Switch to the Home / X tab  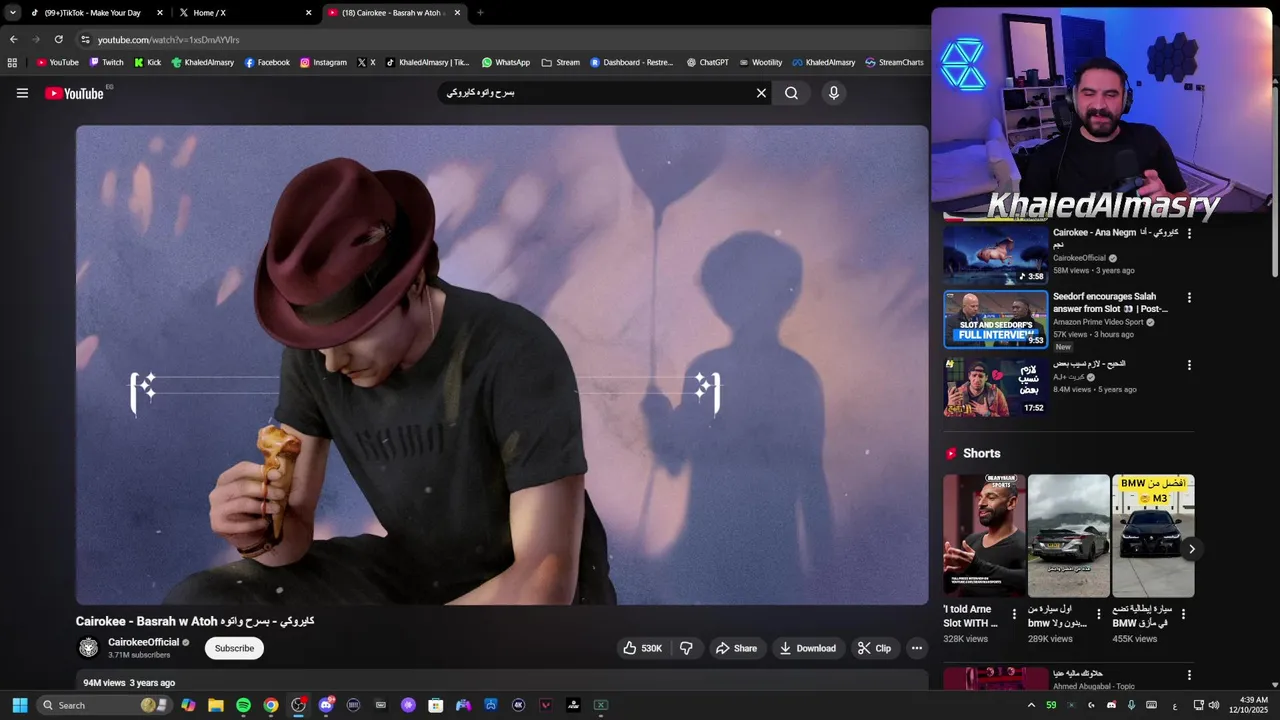point(245,13)
